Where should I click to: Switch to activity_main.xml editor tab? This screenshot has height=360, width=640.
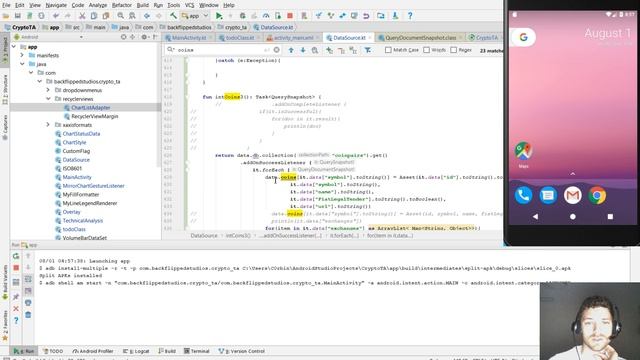(x=293, y=38)
